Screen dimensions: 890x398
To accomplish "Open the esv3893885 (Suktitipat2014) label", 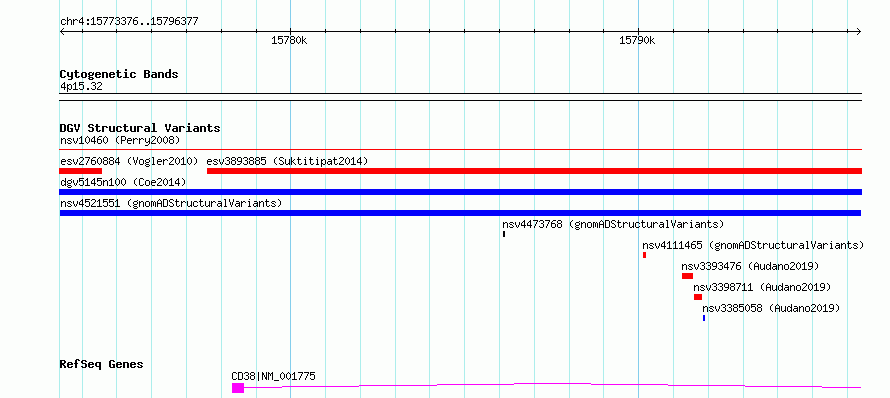I will point(287,161).
